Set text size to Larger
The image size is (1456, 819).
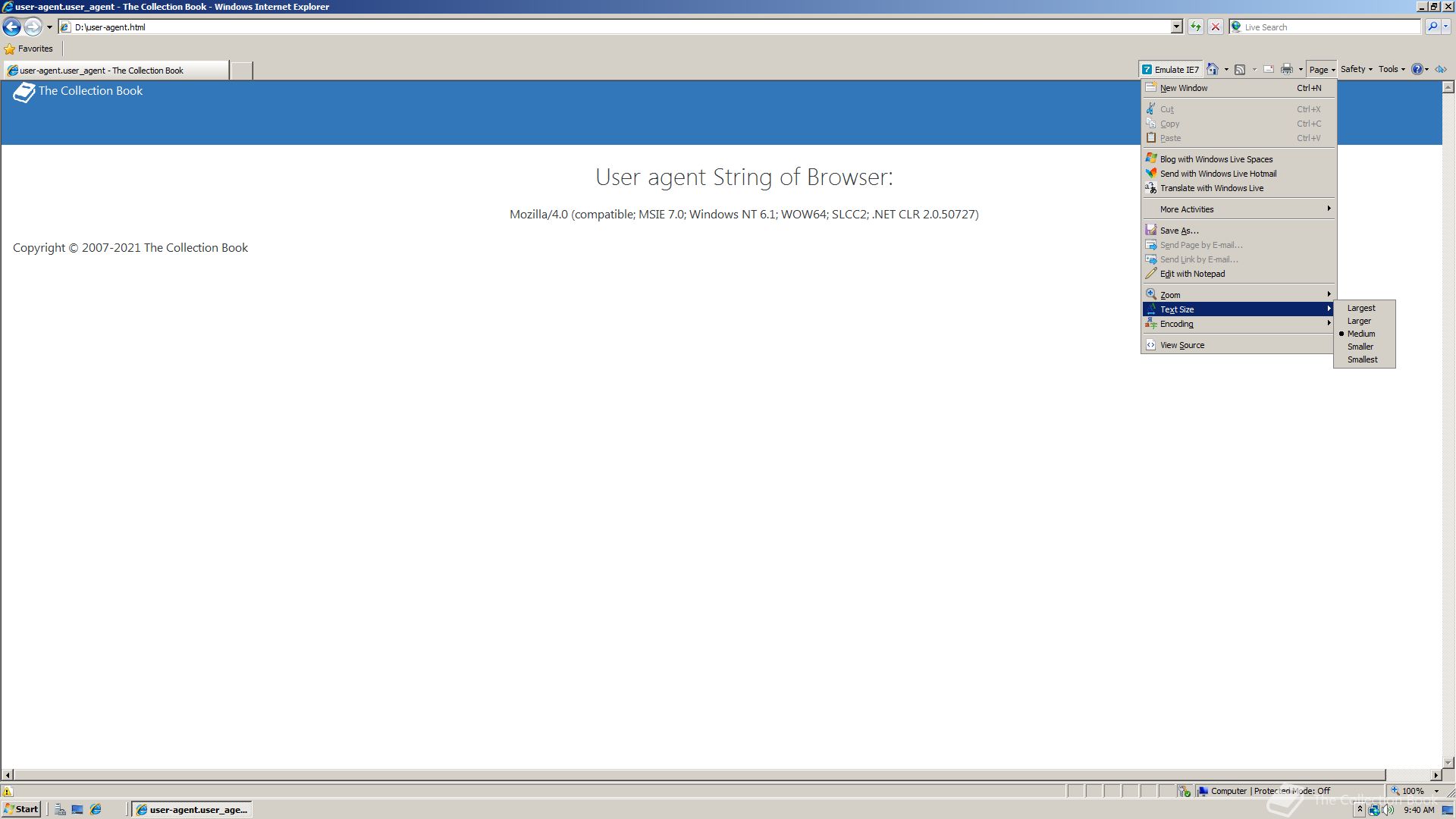[1364, 321]
